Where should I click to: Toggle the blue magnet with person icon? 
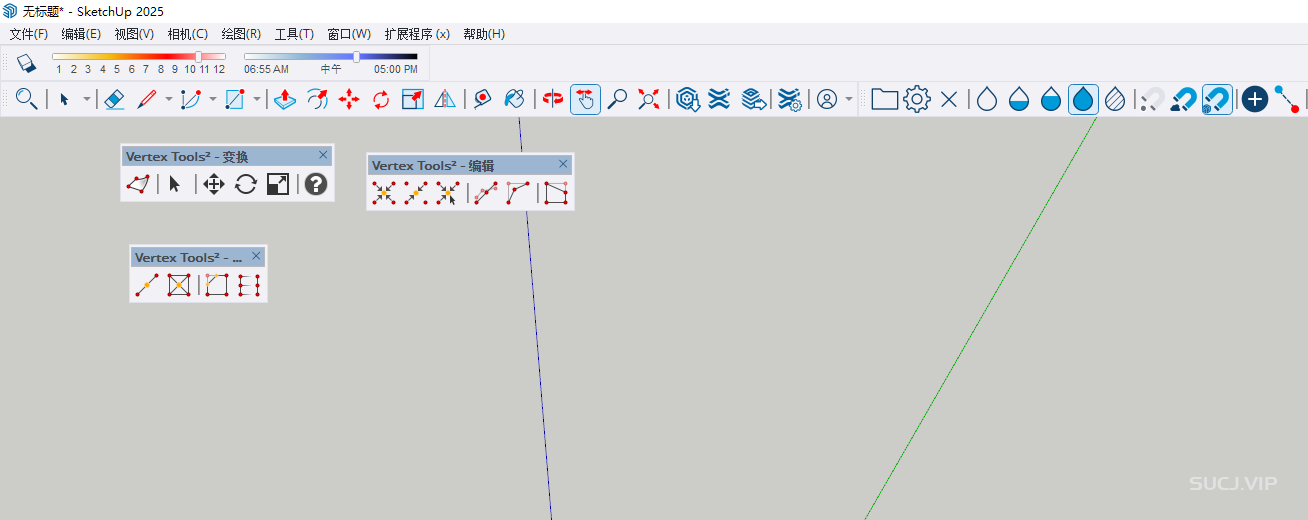pyautogui.click(x=1184, y=99)
